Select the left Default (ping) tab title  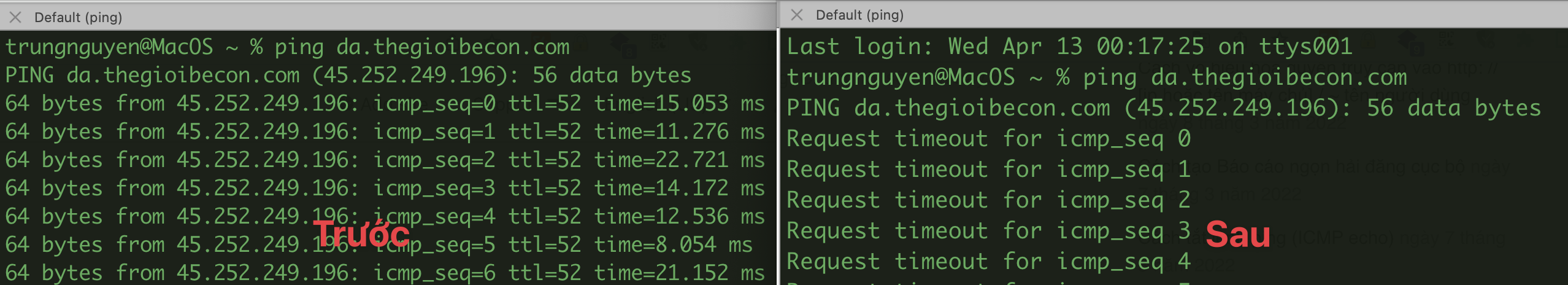click(78, 17)
